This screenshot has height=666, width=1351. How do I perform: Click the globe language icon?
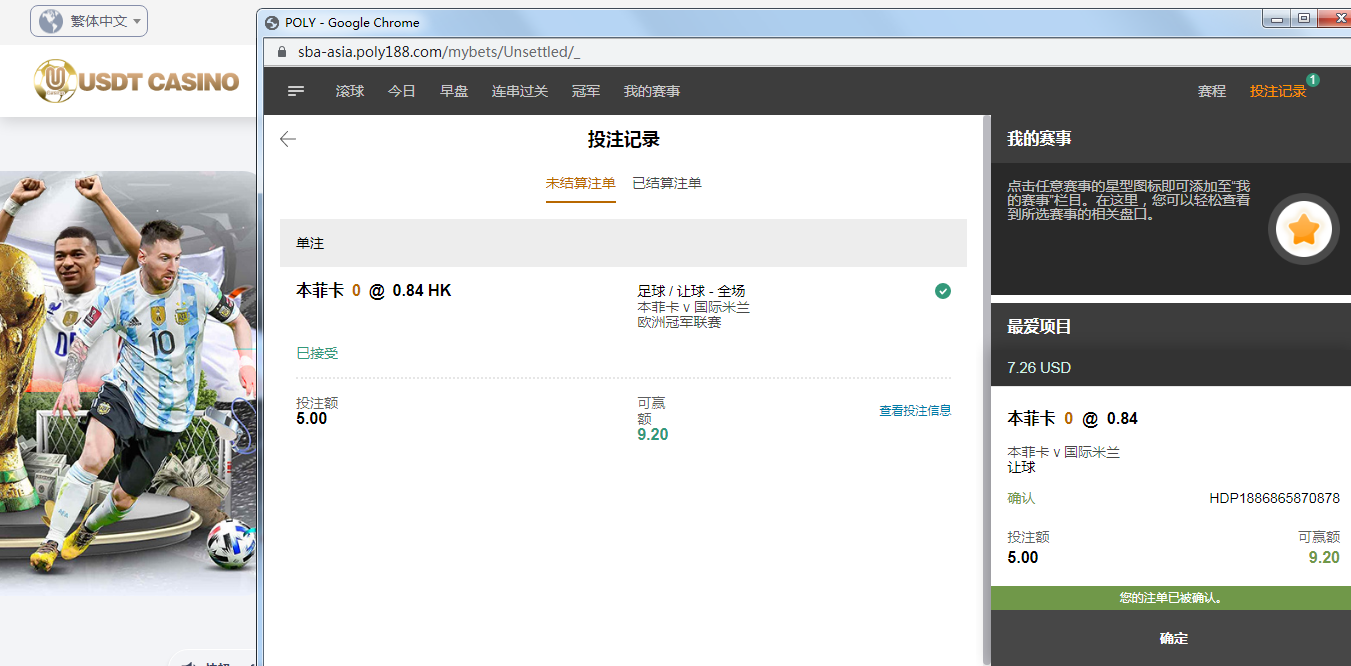[50, 20]
